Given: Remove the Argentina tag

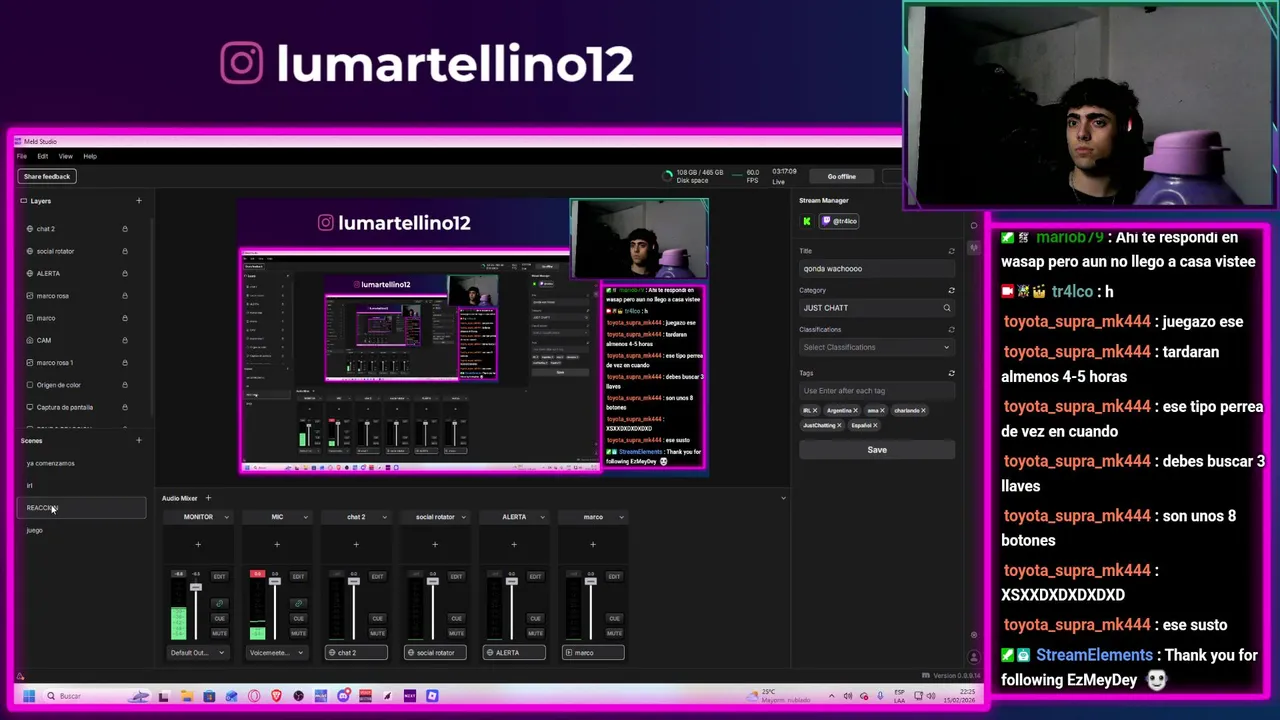Looking at the screenshot, I should coord(856,410).
